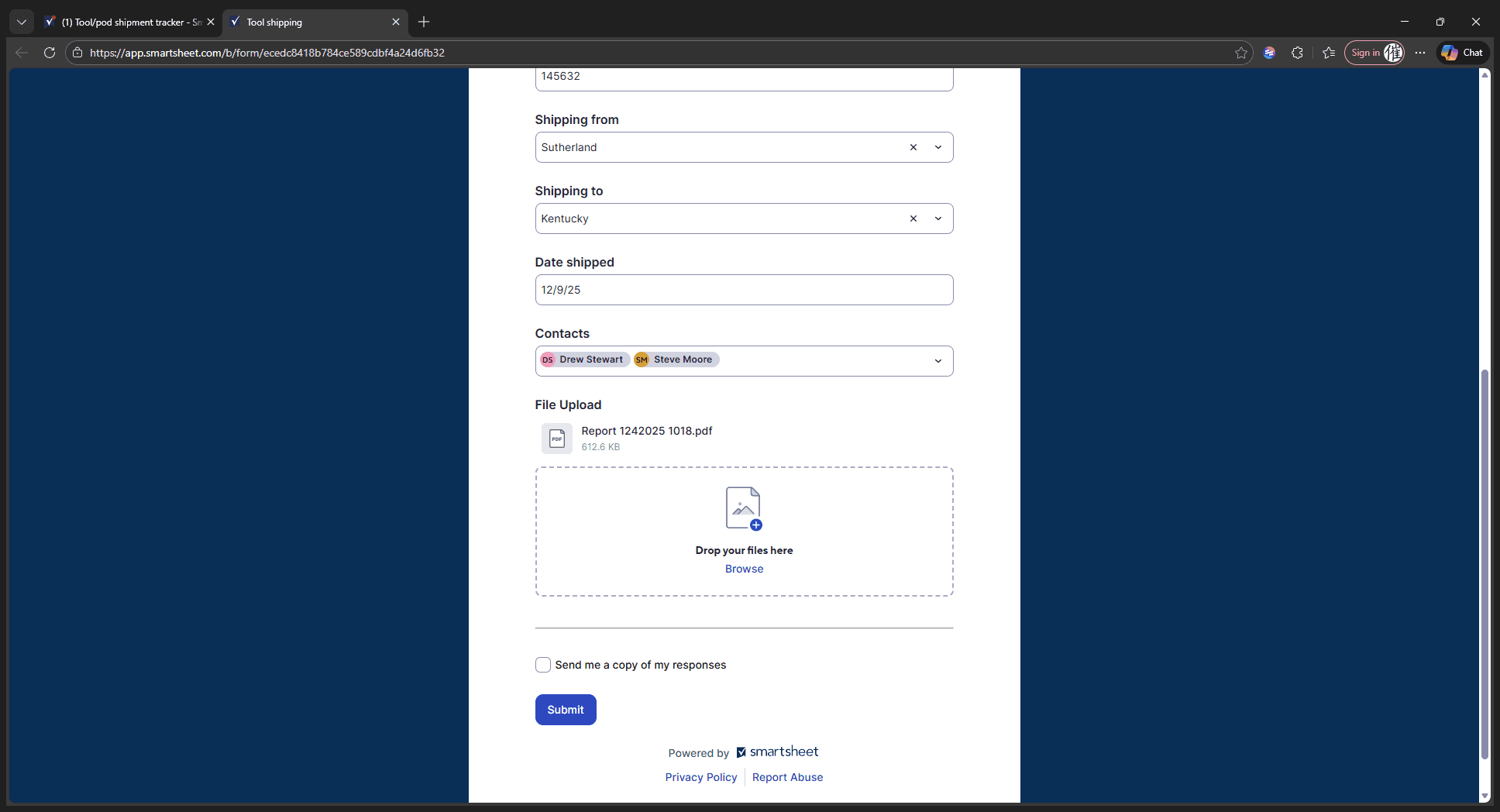The height and width of the screenshot is (812, 1500).
Task: Browse for files to upload
Action: click(x=744, y=569)
